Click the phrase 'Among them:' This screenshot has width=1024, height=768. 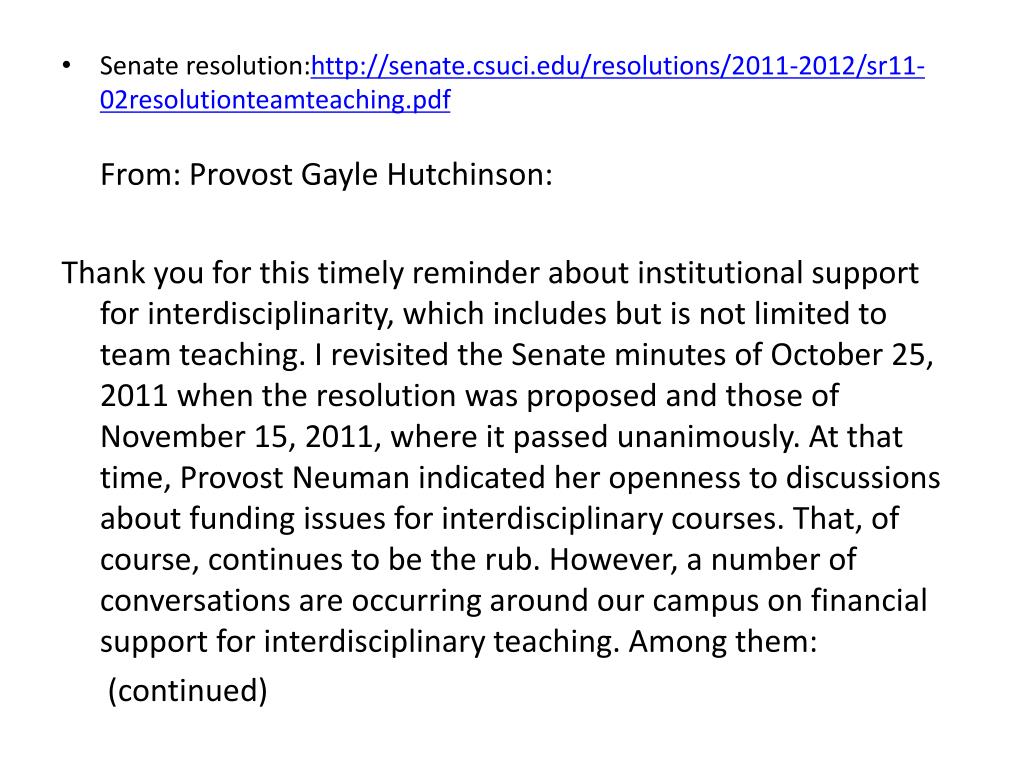[x=723, y=641]
